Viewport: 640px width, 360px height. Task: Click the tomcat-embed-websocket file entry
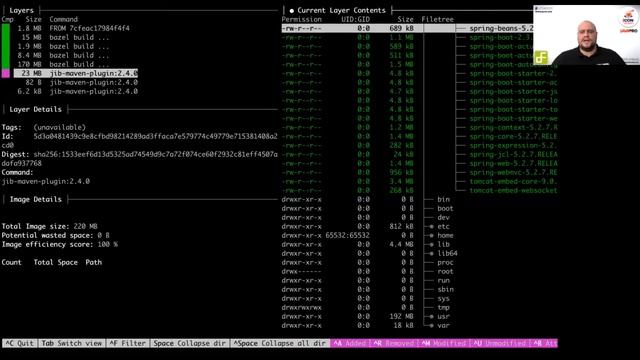click(513, 190)
